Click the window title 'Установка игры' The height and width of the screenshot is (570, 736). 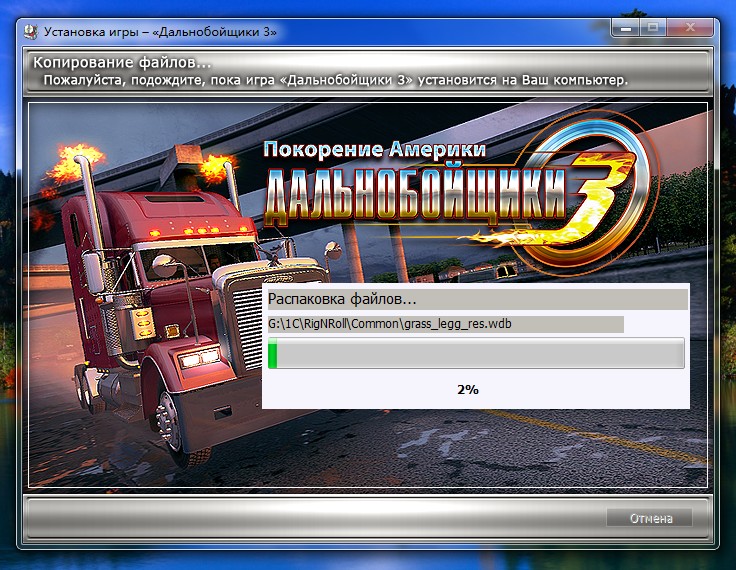(160, 32)
